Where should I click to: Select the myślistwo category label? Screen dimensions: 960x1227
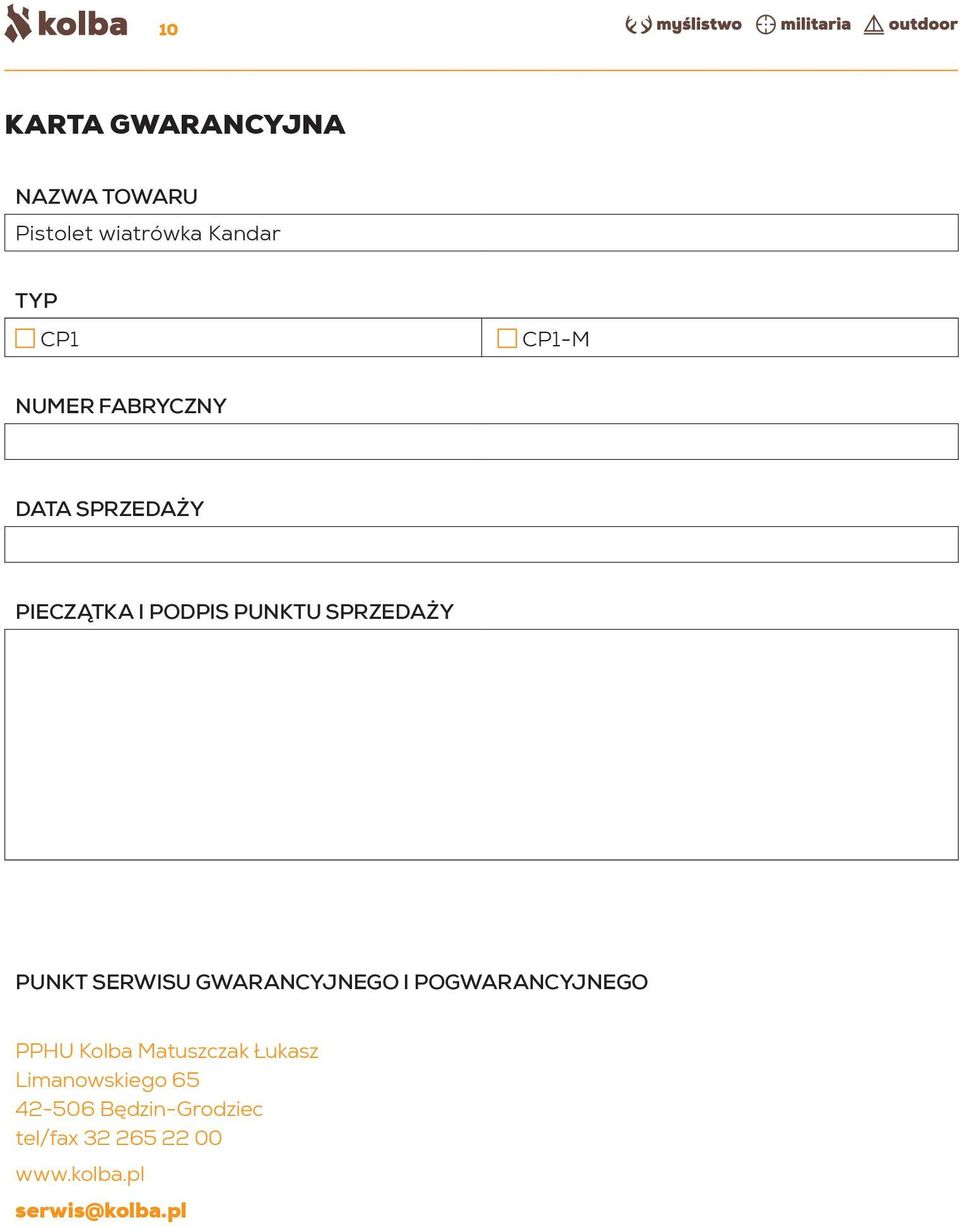699,25
